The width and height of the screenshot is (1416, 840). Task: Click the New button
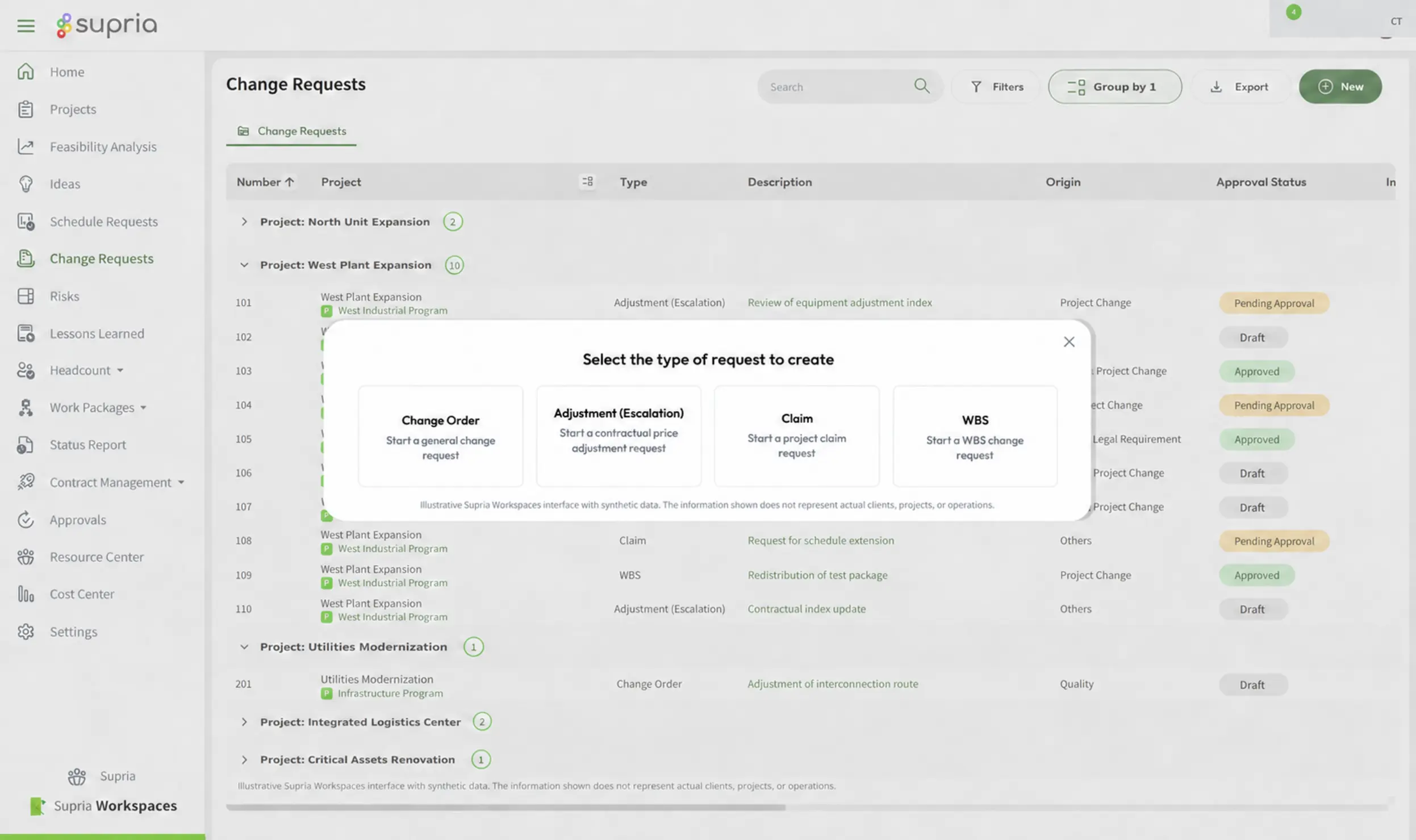(x=1340, y=86)
